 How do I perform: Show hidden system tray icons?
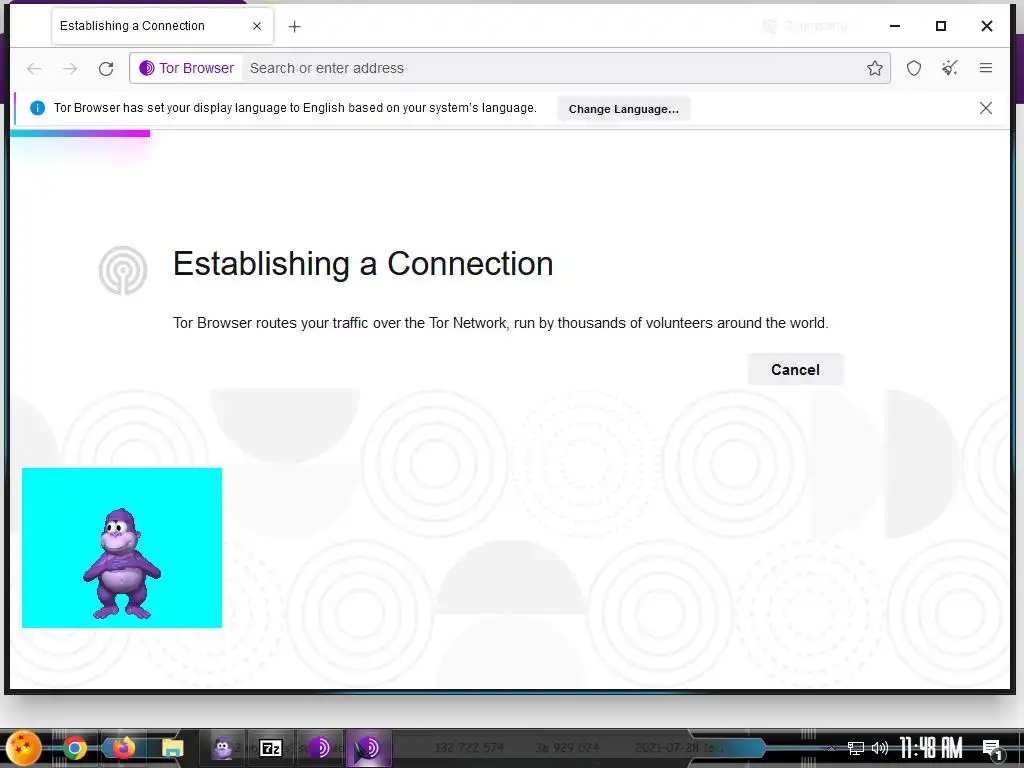pyautogui.click(x=832, y=748)
